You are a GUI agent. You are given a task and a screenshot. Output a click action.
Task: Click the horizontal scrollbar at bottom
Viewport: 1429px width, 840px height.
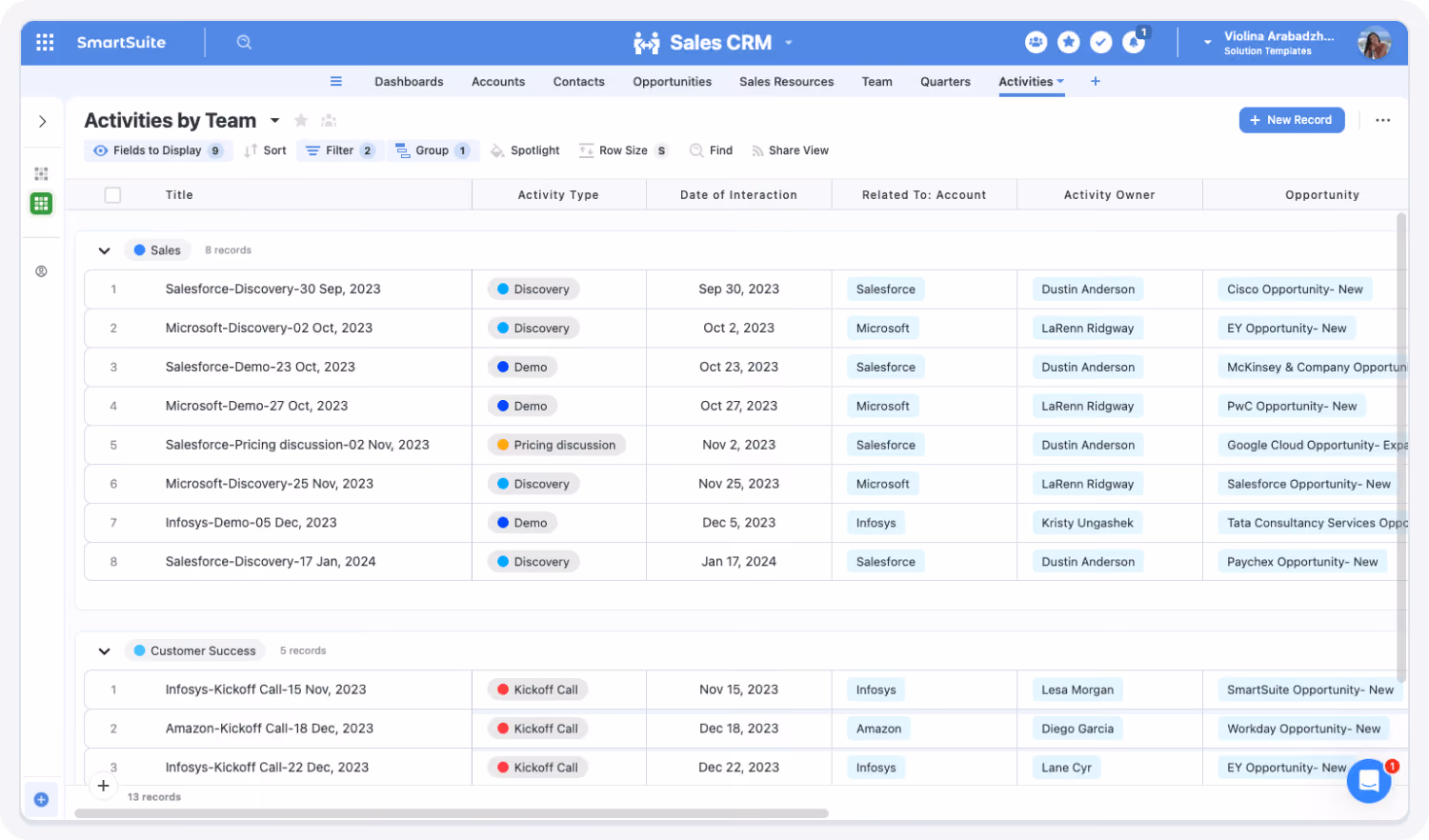[x=452, y=813]
